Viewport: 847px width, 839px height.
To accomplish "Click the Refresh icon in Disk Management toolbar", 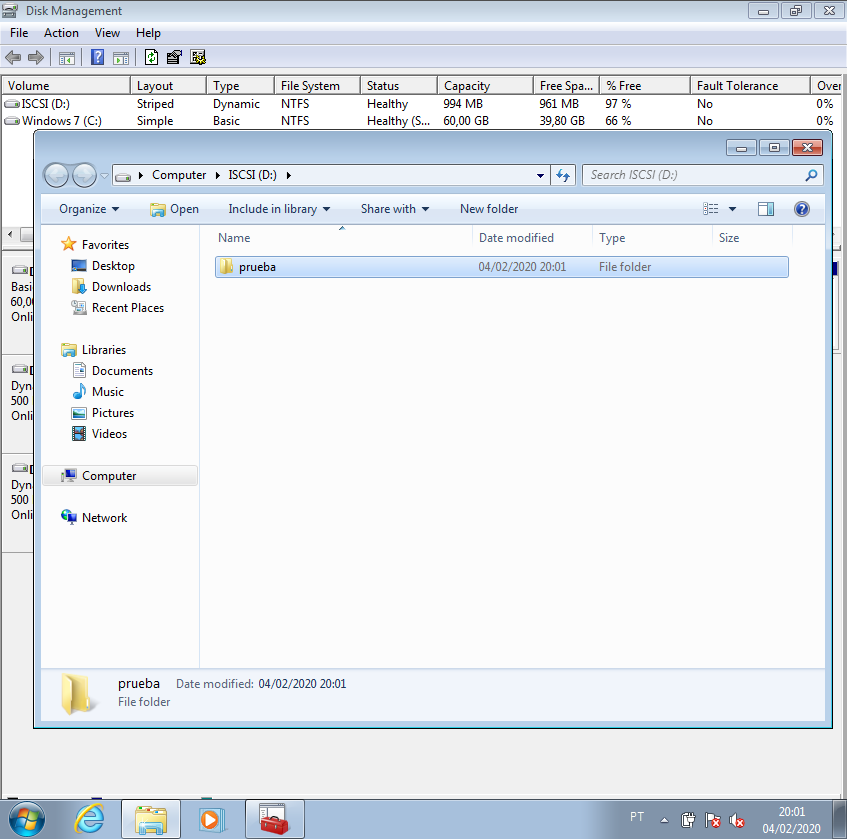I will 151,58.
